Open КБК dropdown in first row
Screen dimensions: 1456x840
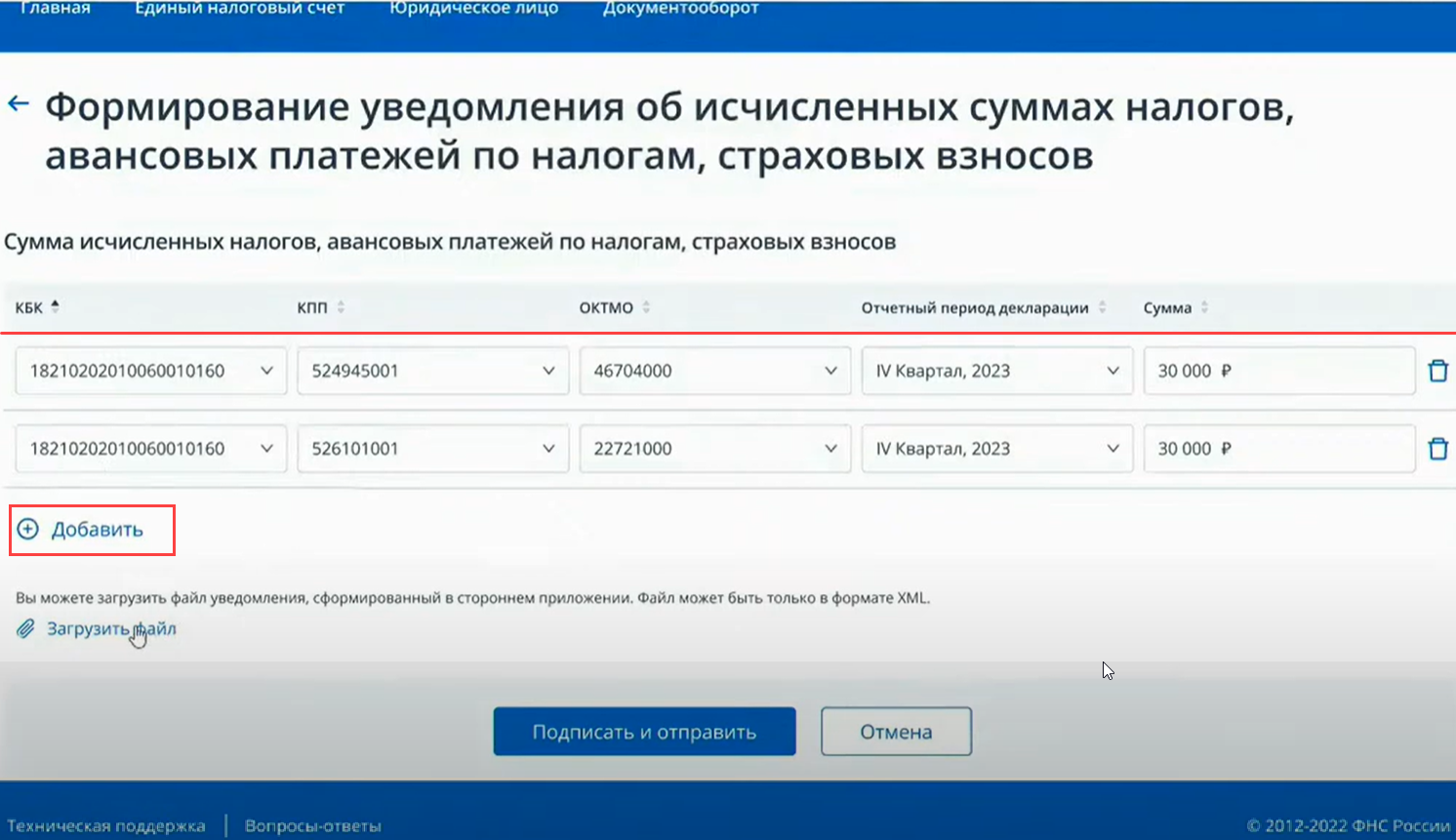click(x=266, y=371)
